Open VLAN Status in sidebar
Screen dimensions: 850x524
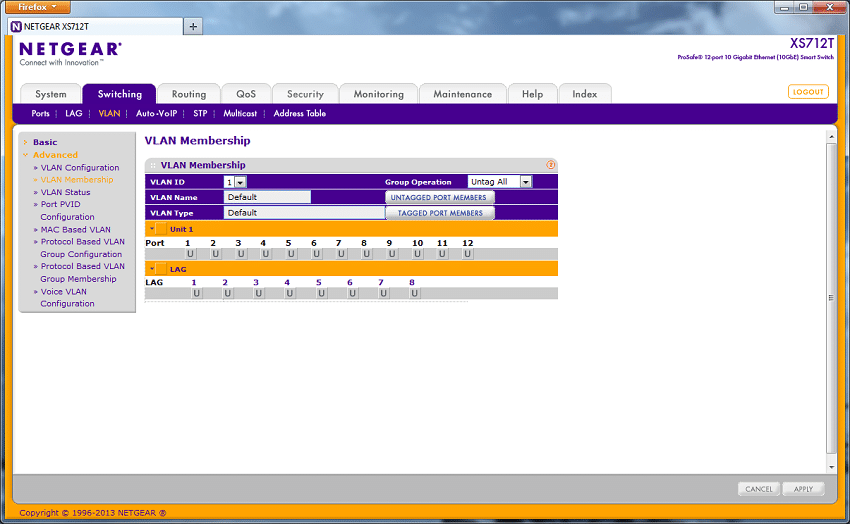coord(65,192)
